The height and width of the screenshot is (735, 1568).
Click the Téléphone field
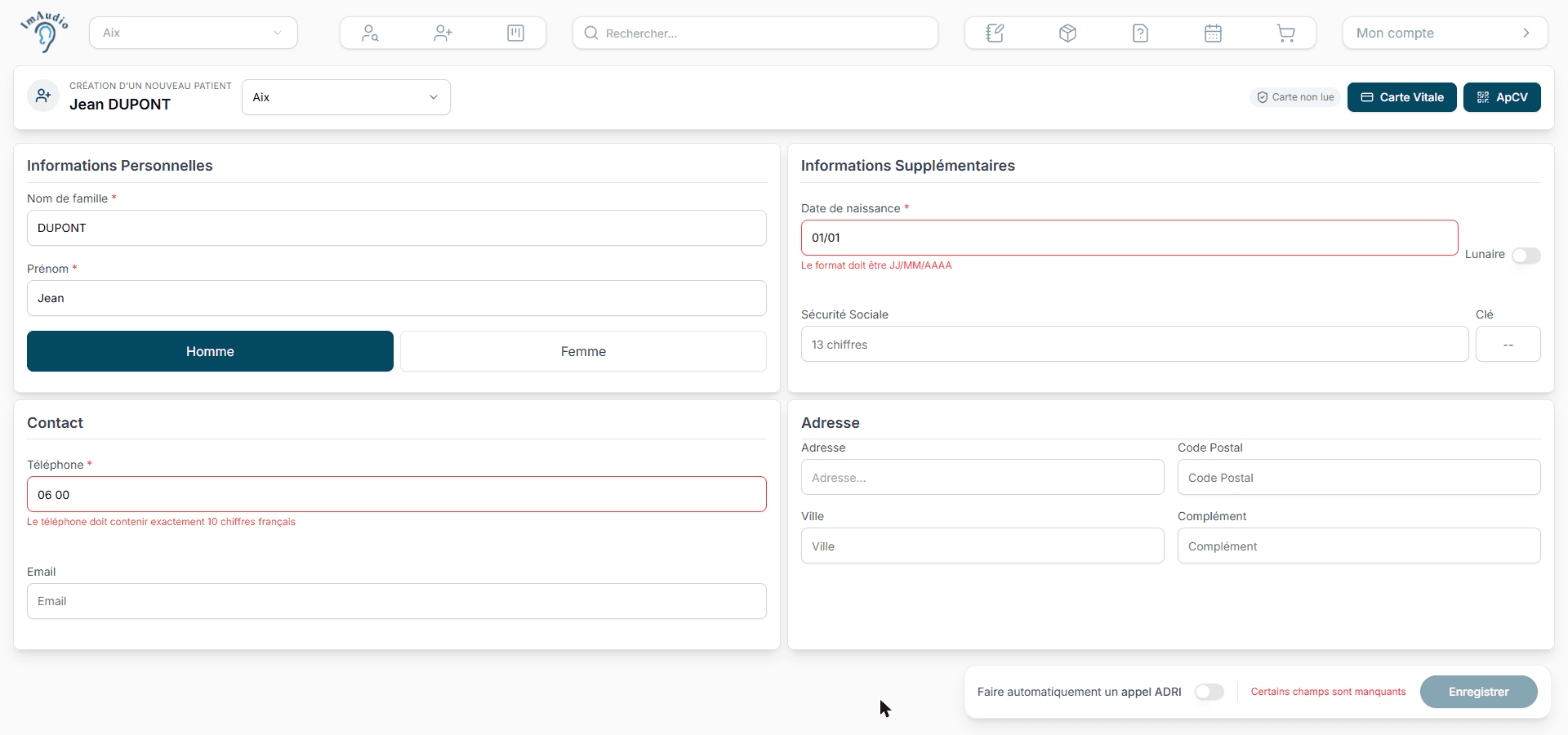pyautogui.click(x=397, y=494)
